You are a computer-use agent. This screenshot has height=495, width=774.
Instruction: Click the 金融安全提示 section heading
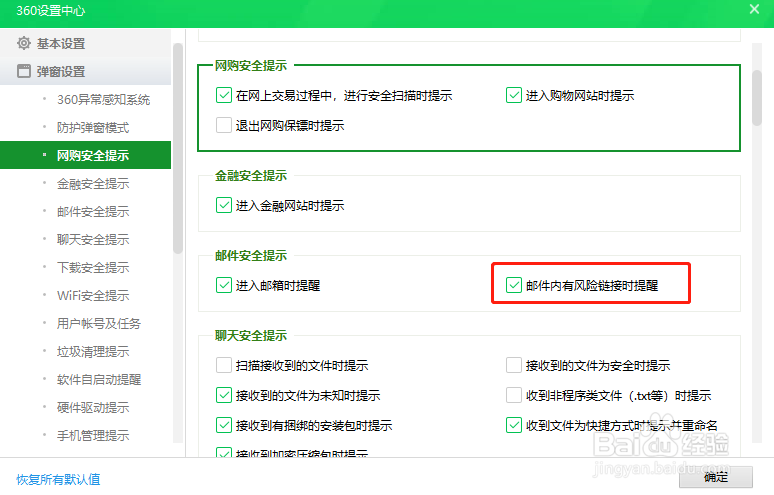251,176
